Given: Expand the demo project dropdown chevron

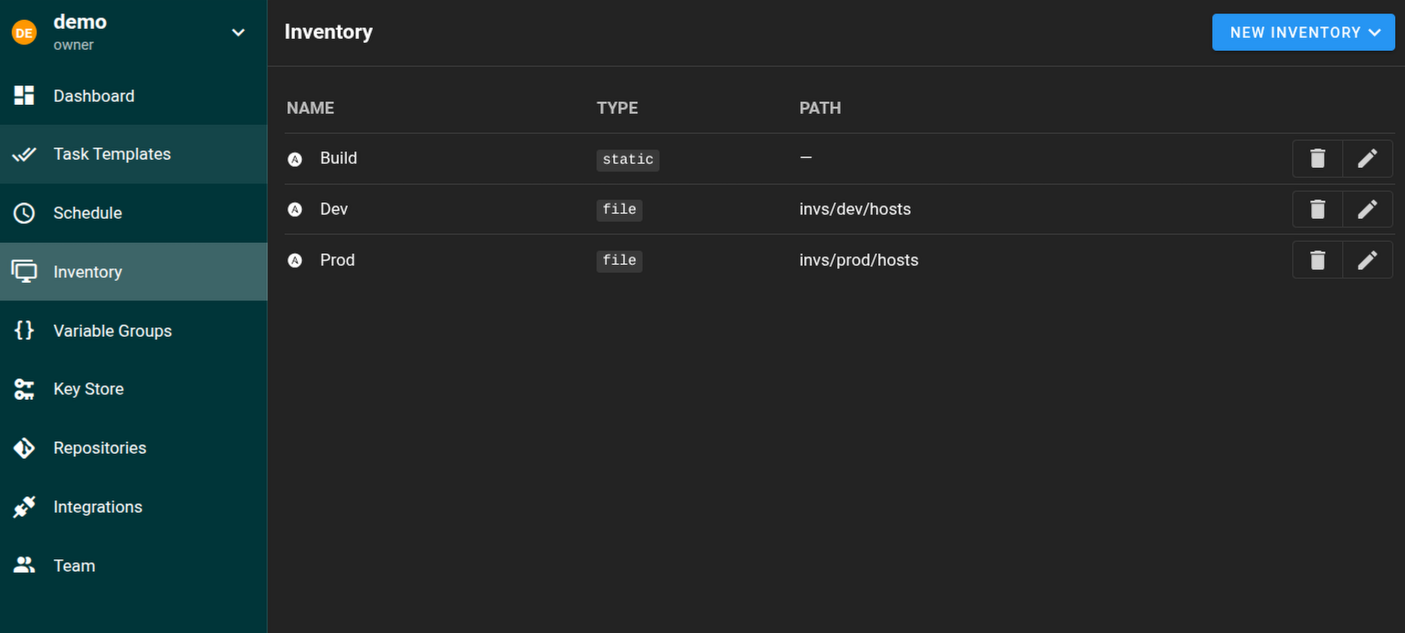Looking at the screenshot, I should click(x=239, y=33).
